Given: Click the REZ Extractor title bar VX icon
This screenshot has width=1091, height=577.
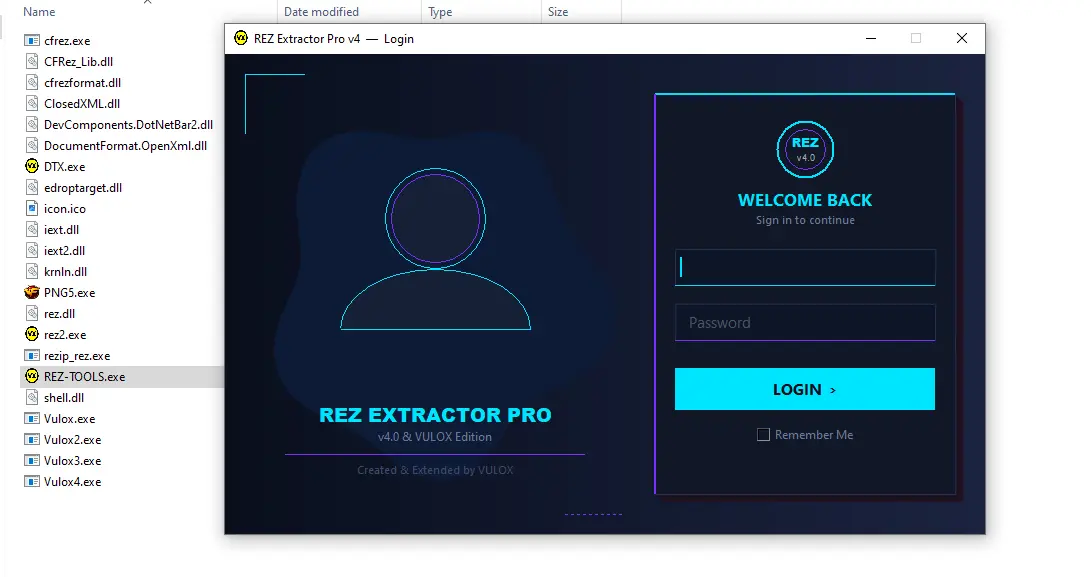Looking at the screenshot, I should [x=241, y=38].
